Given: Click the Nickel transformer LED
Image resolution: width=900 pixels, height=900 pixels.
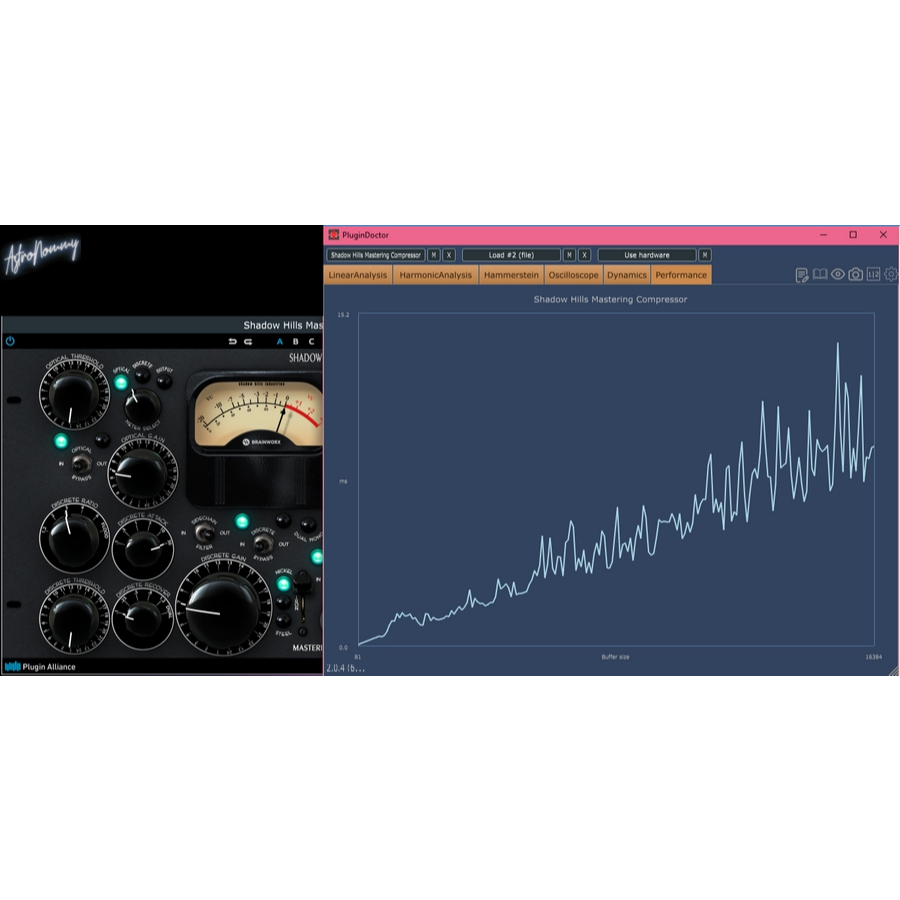Looking at the screenshot, I should tap(284, 584).
